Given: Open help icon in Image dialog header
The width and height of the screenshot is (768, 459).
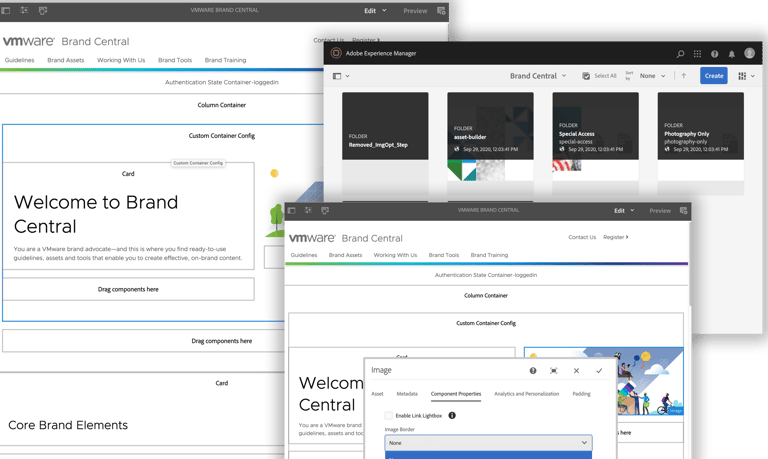Looking at the screenshot, I should coord(533,371).
